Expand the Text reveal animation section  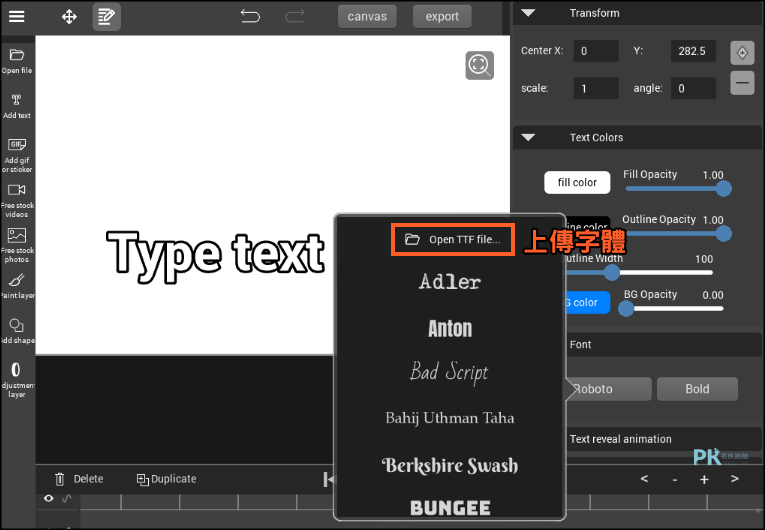point(664,439)
